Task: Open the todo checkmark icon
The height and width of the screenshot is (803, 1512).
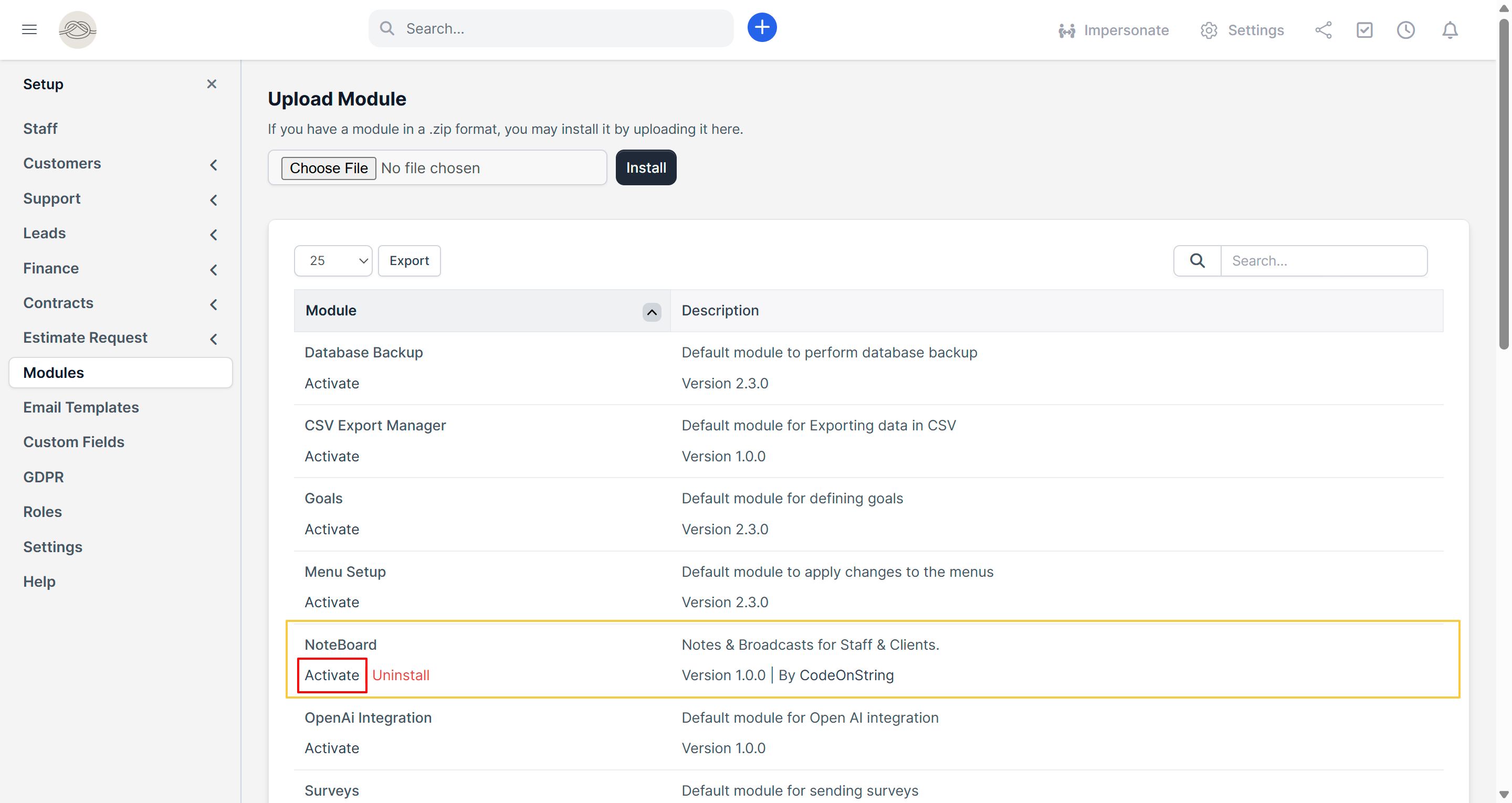Action: [x=1364, y=30]
